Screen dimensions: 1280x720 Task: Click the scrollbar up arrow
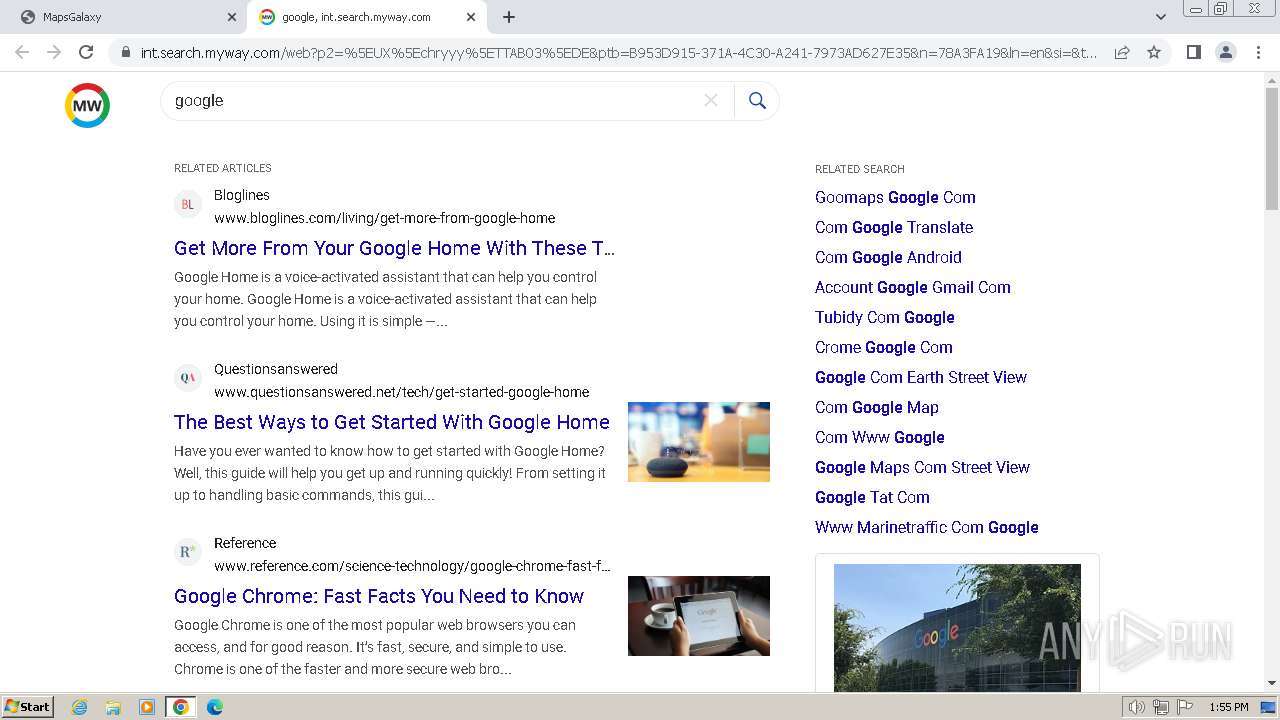pyautogui.click(x=1272, y=79)
